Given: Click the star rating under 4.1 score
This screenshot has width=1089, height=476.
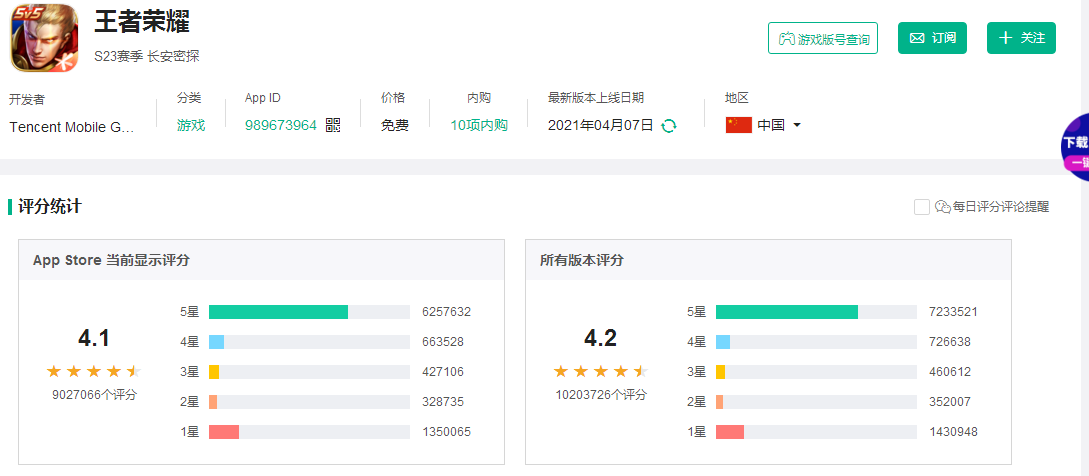Looking at the screenshot, I should click(94, 371).
